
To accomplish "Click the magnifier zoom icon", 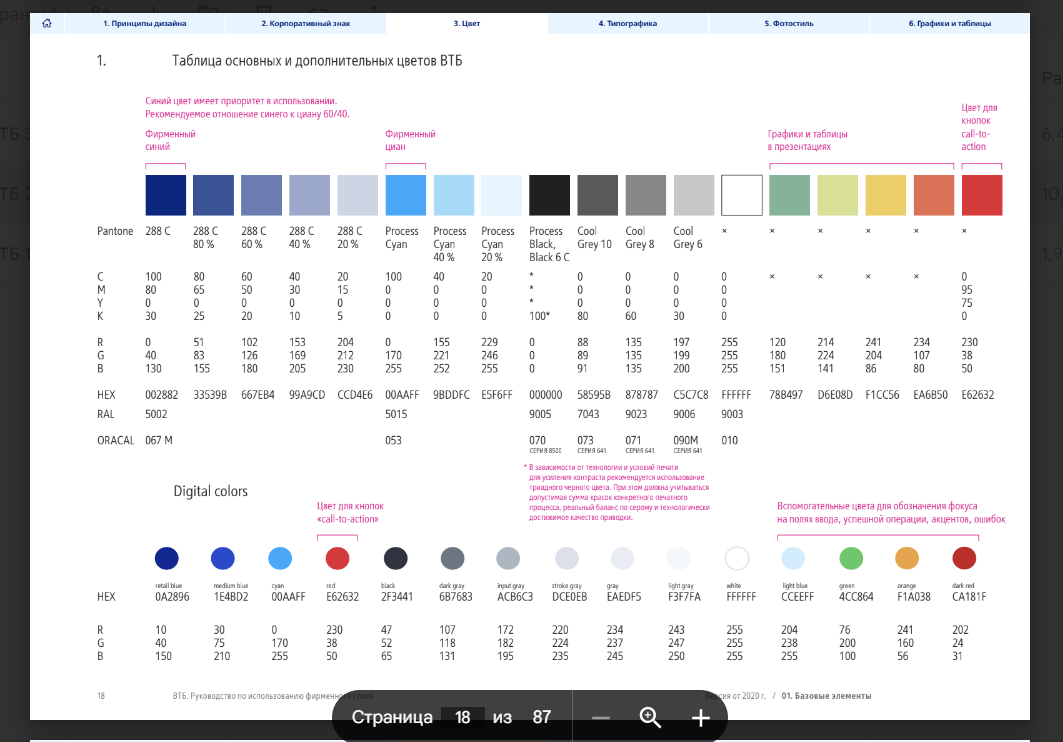I will [x=650, y=718].
